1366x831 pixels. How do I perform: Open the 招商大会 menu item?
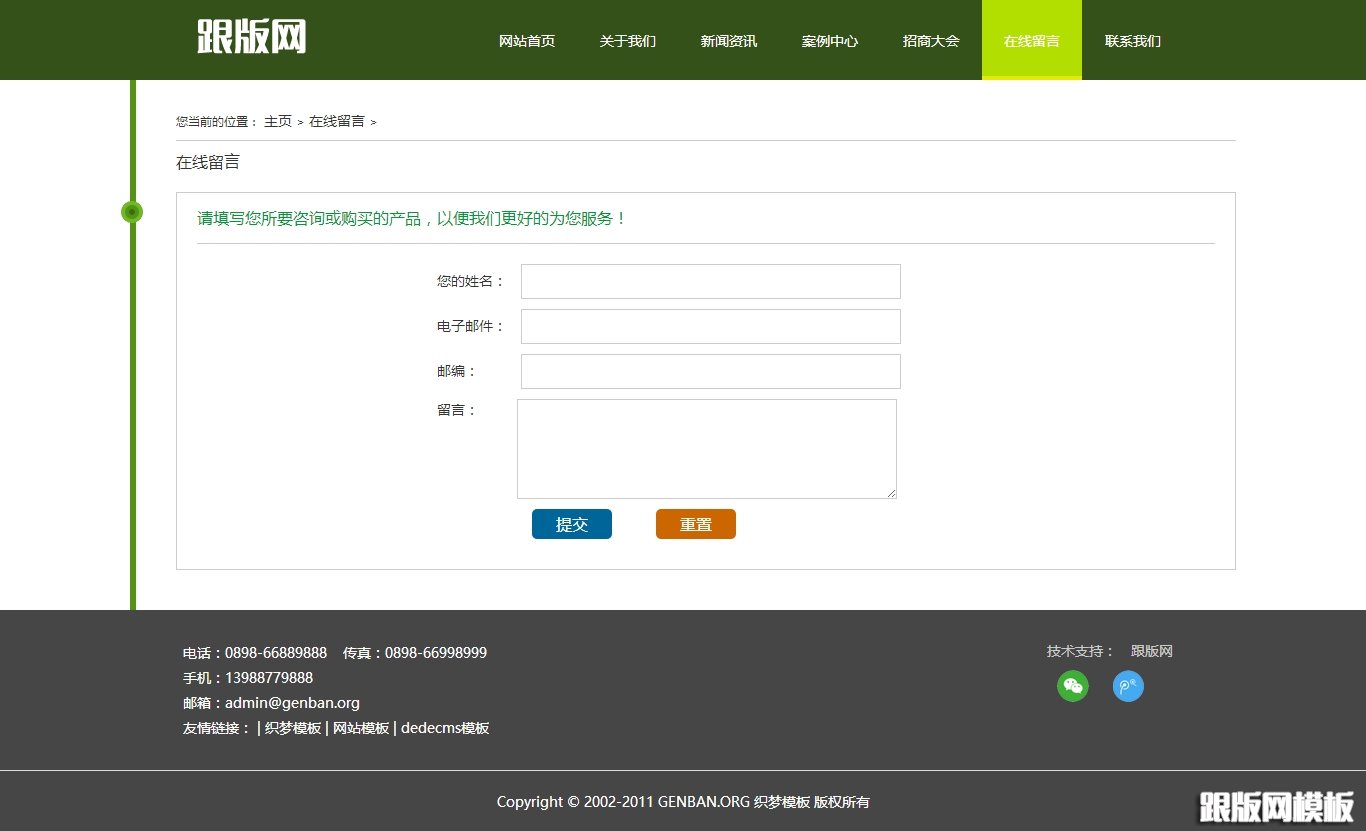click(931, 41)
